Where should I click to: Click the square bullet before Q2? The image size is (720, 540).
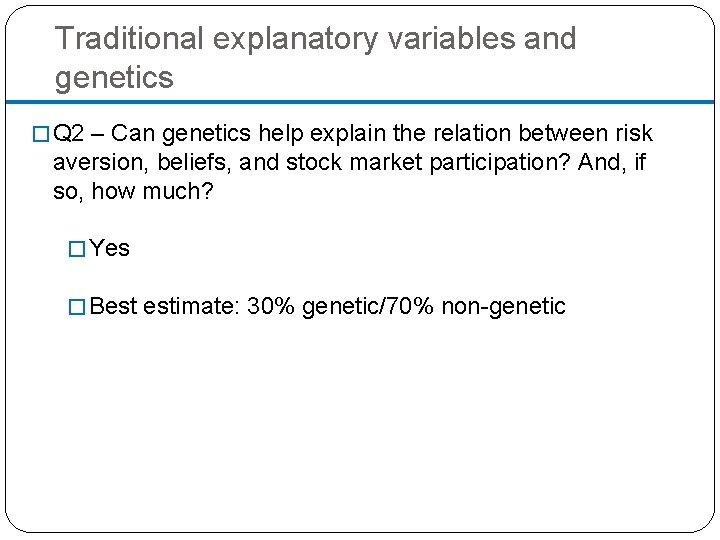42,135
